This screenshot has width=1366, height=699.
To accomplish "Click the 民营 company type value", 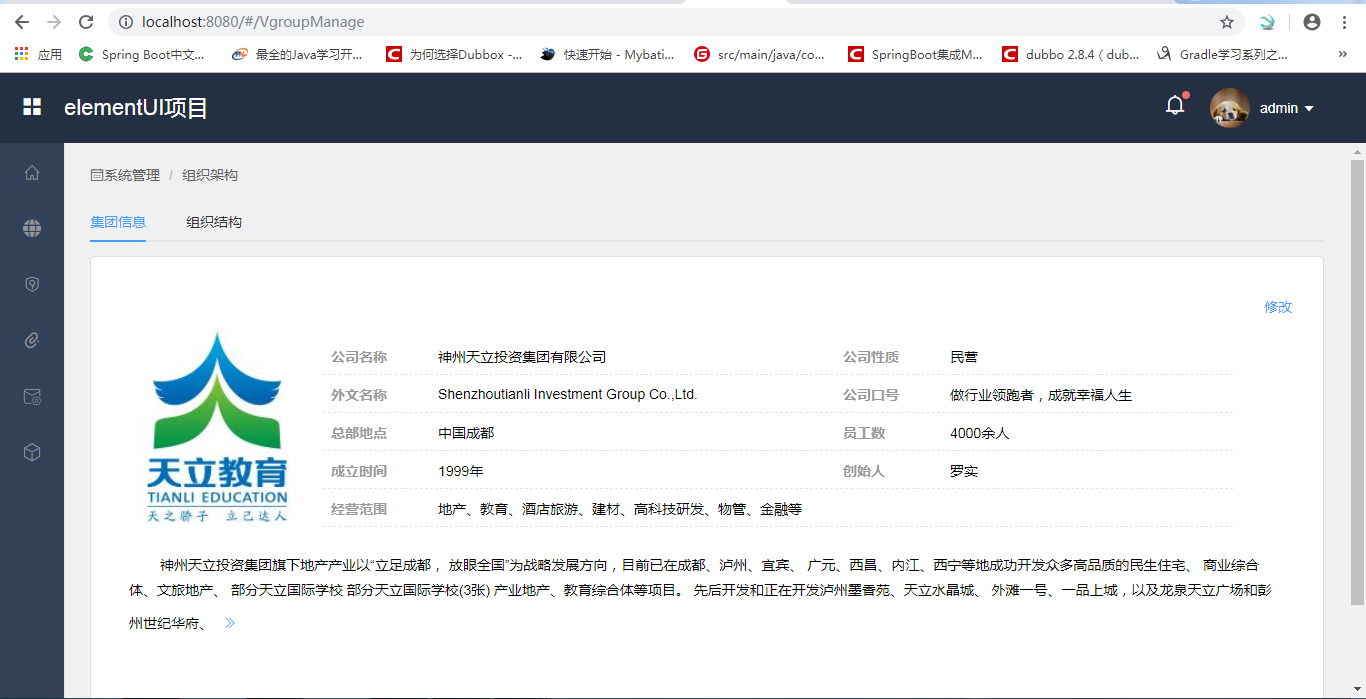I will (964, 357).
